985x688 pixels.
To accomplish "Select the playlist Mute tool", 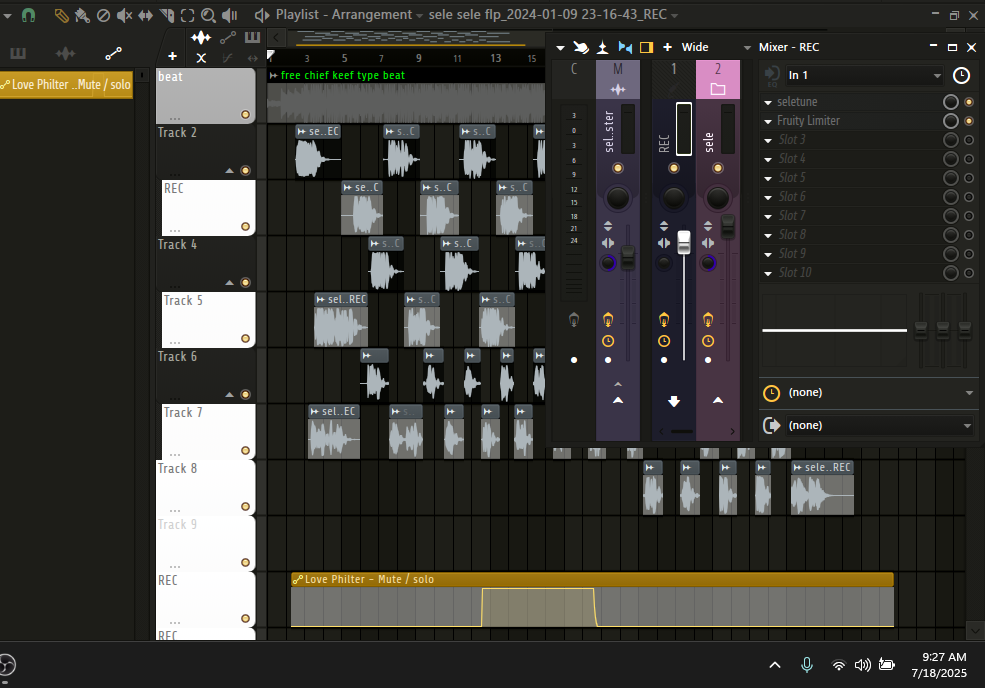I will (x=124, y=15).
